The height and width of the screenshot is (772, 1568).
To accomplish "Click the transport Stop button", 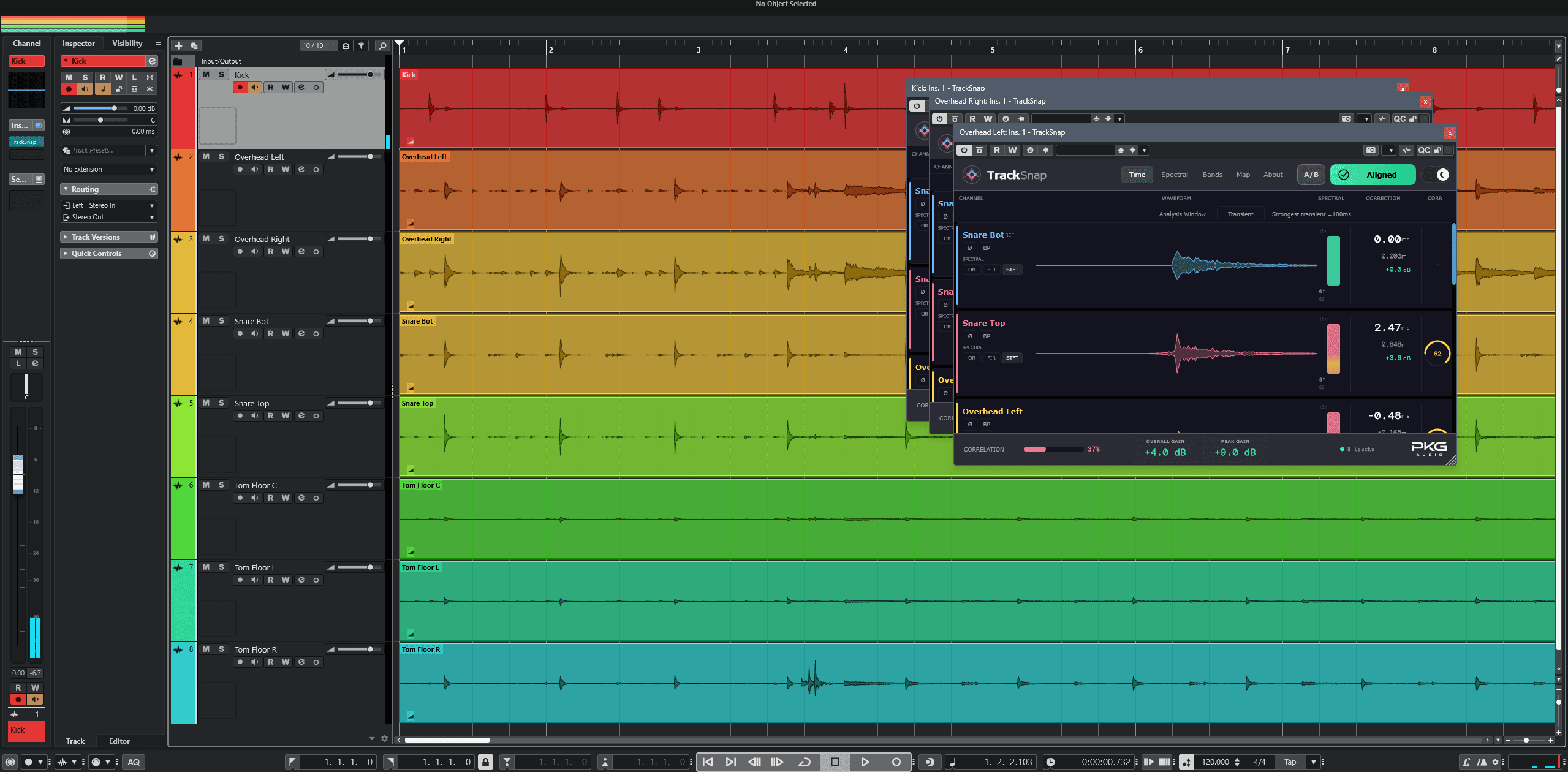I will click(x=835, y=762).
